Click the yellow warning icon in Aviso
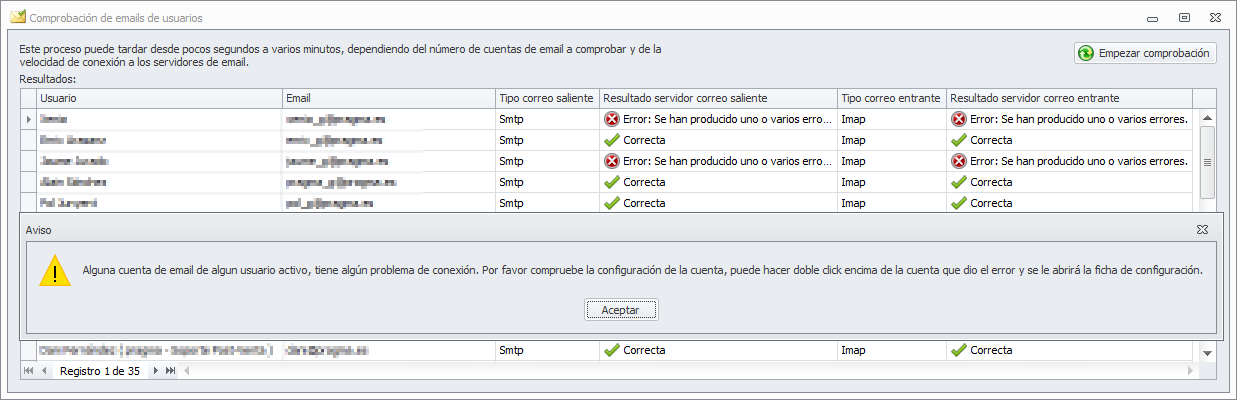 [55, 271]
